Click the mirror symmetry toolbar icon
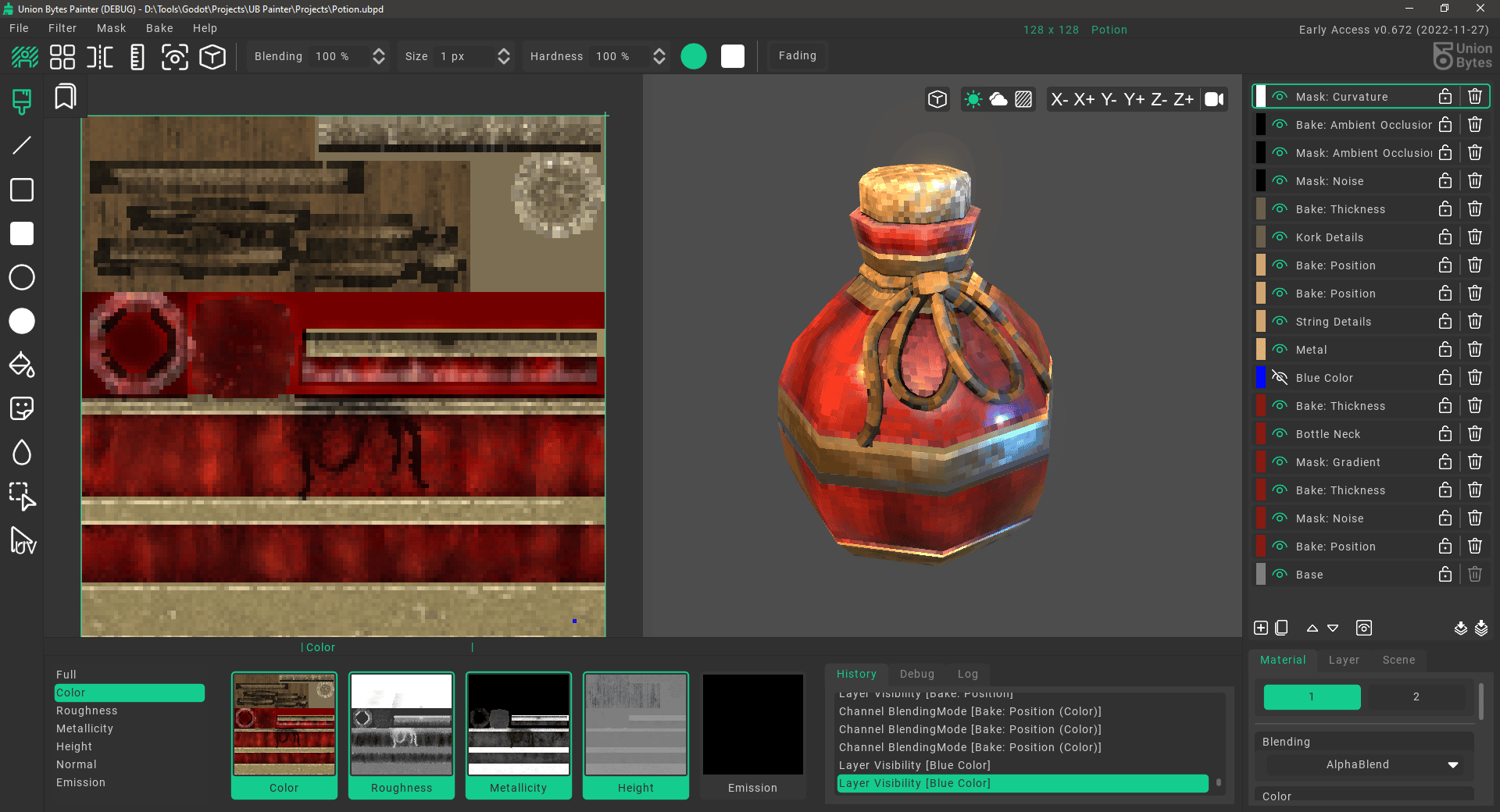This screenshot has width=1500, height=812. pos(100,57)
